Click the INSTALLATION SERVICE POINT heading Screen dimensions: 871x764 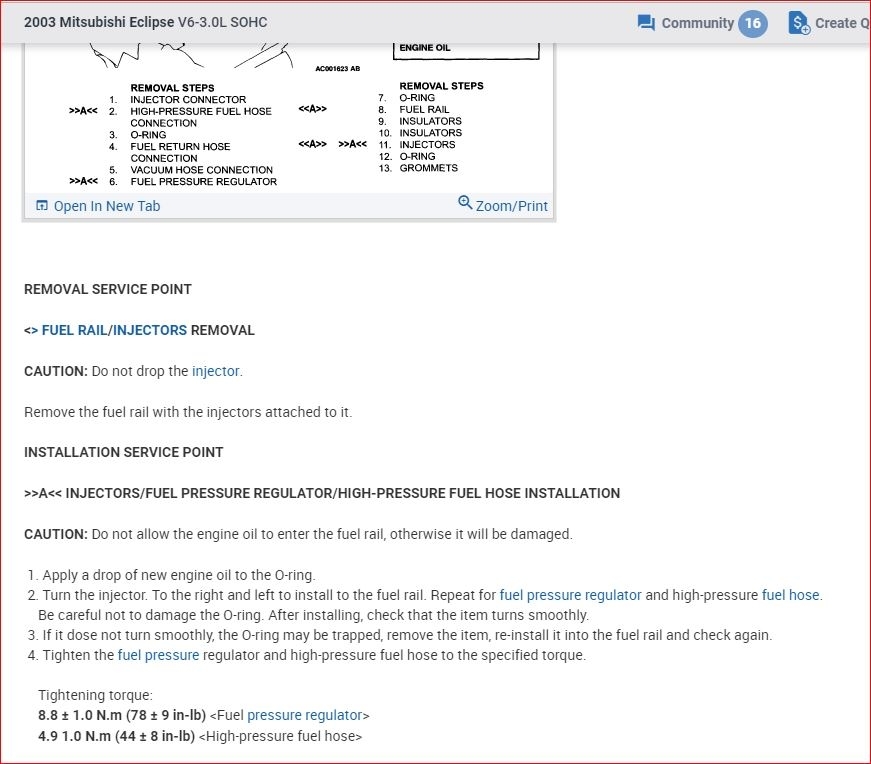[x=123, y=452]
